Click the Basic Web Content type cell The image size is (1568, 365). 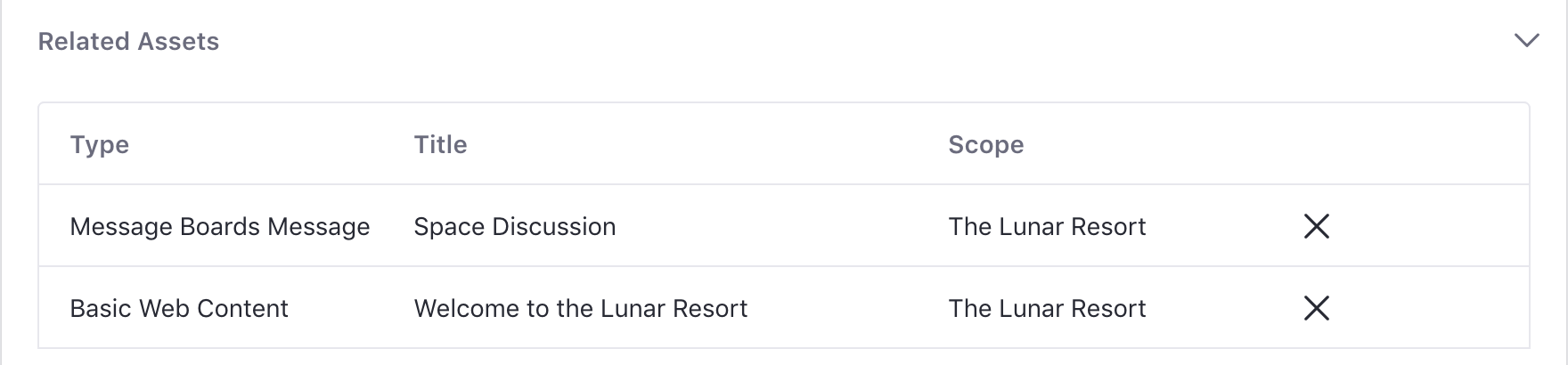point(179,308)
